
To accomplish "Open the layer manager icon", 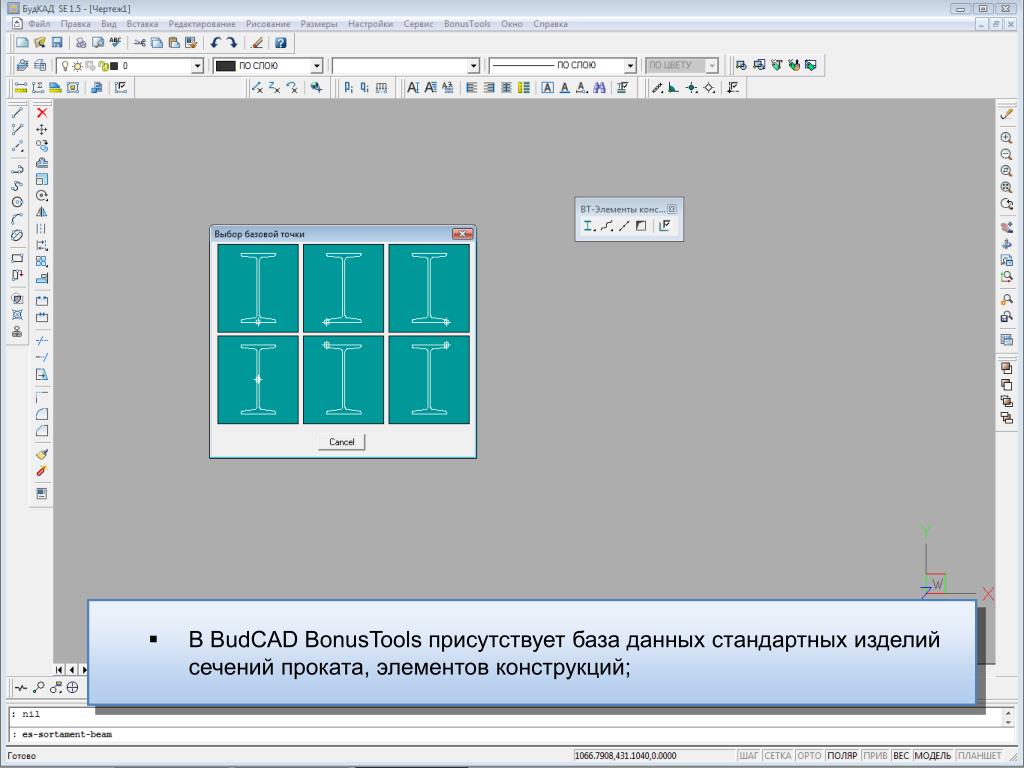I will pyautogui.click(x=23, y=65).
